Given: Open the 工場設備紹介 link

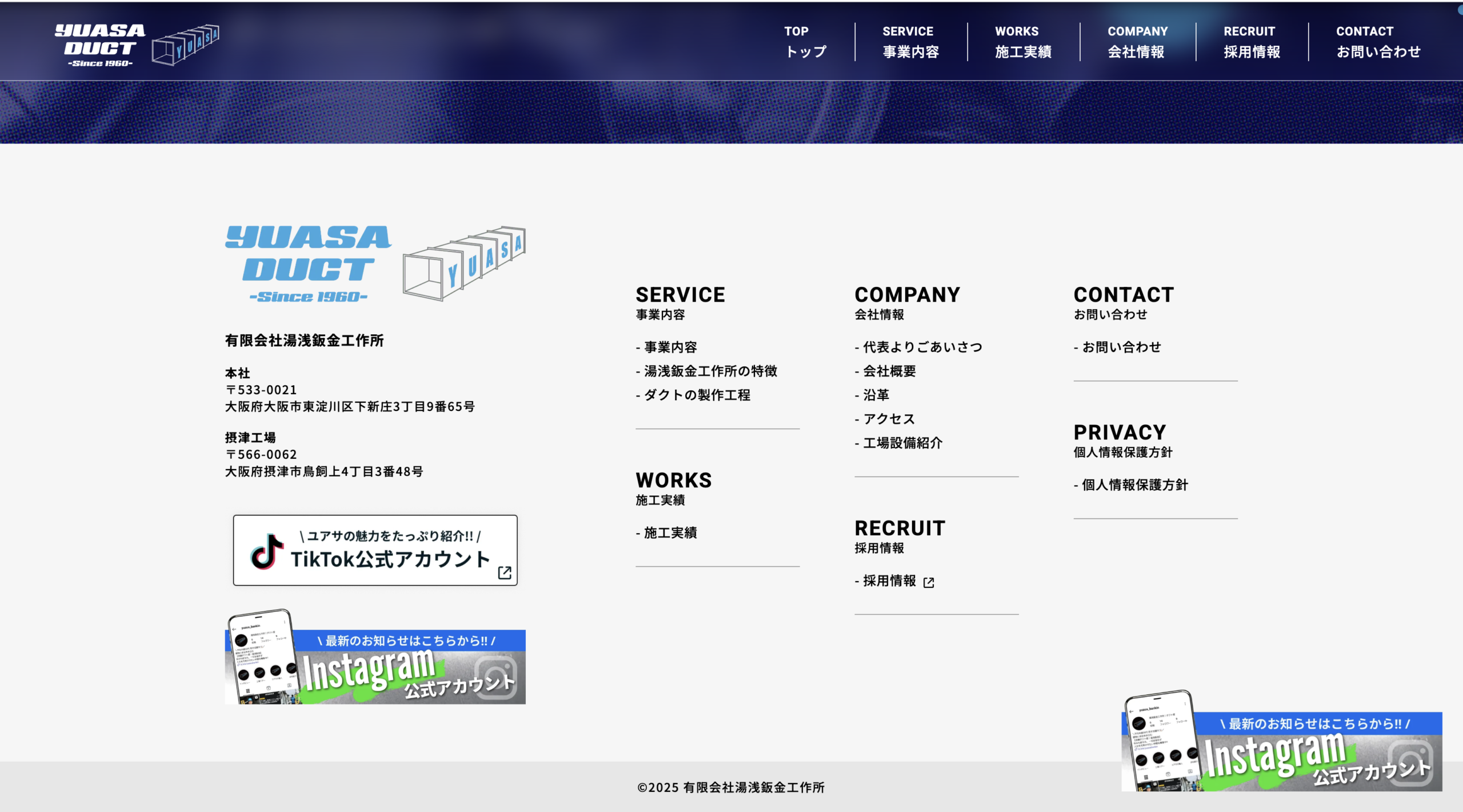Looking at the screenshot, I should coord(898,443).
